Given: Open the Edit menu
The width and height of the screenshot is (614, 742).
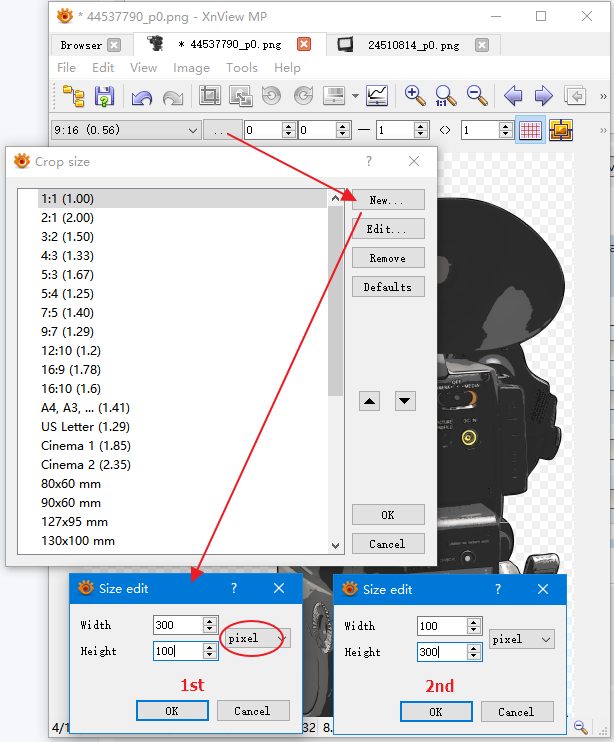Looking at the screenshot, I should [103, 68].
